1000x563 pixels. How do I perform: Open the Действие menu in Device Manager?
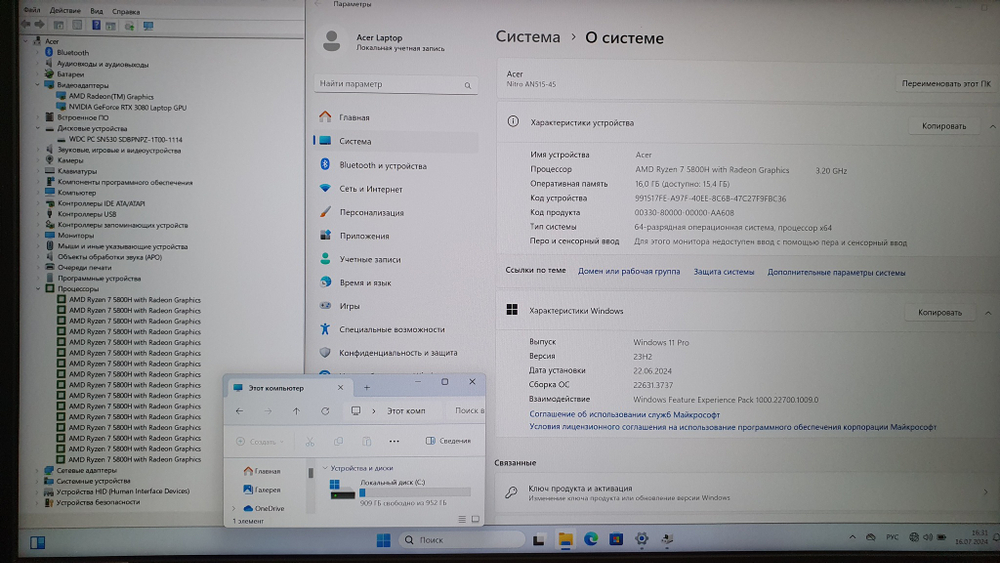65,11
